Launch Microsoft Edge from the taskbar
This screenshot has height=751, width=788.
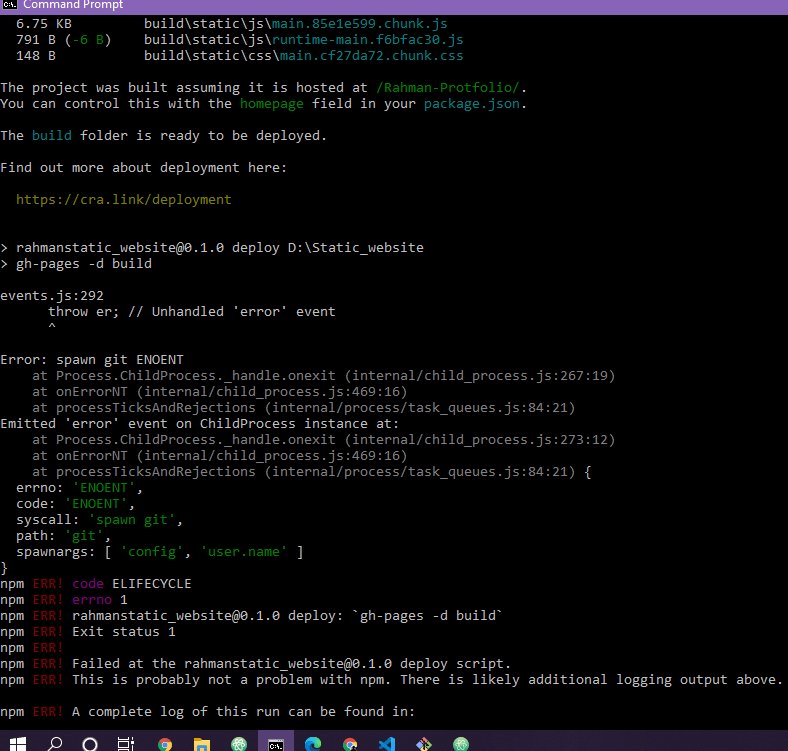pos(313,744)
